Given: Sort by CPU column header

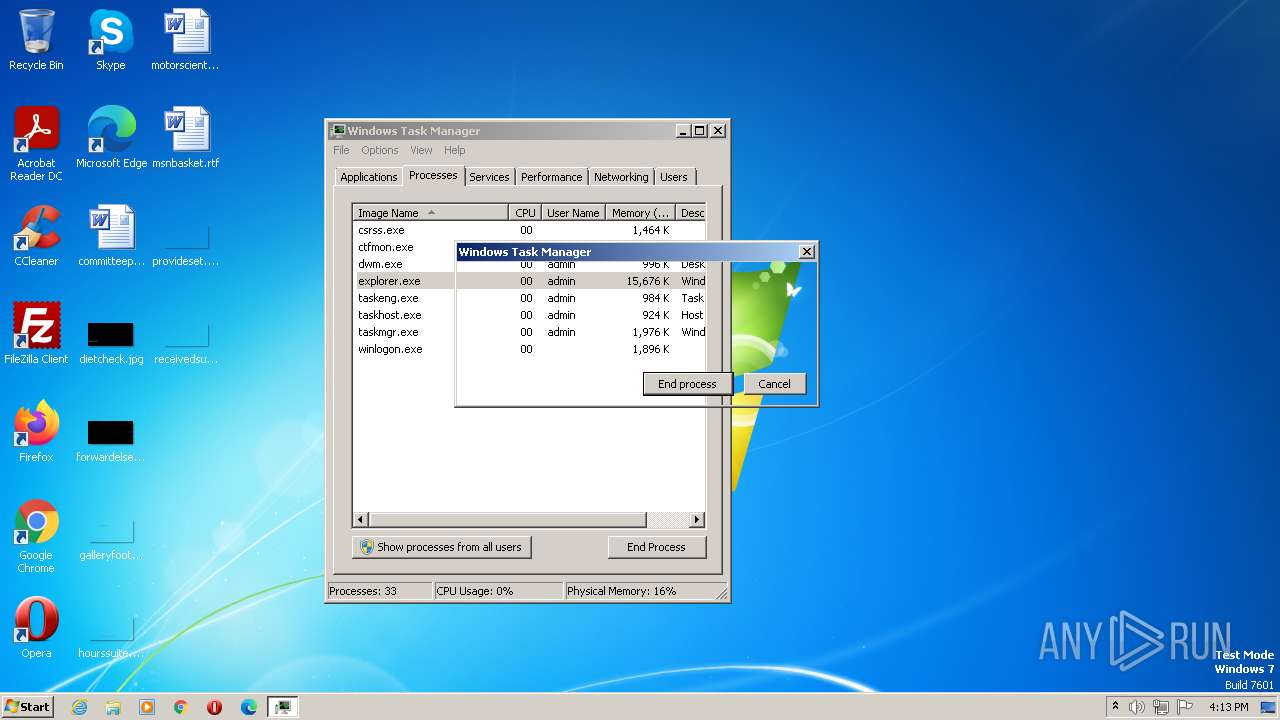Looking at the screenshot, I should pos(525,213).
